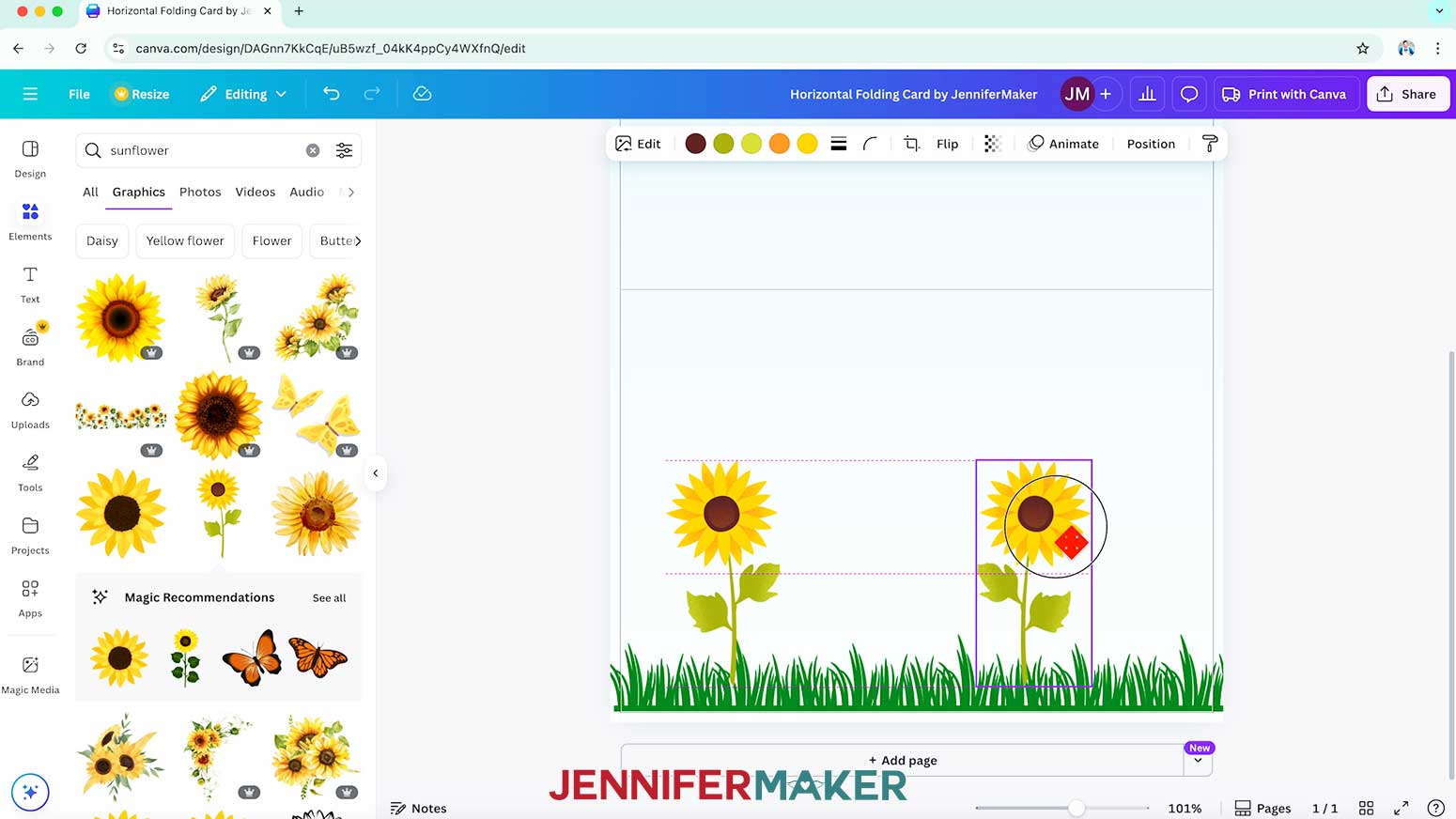The width and height of the screenshot is (1456, 819).
Task: Switch to the Videos tab
Action: coord(256,192)
